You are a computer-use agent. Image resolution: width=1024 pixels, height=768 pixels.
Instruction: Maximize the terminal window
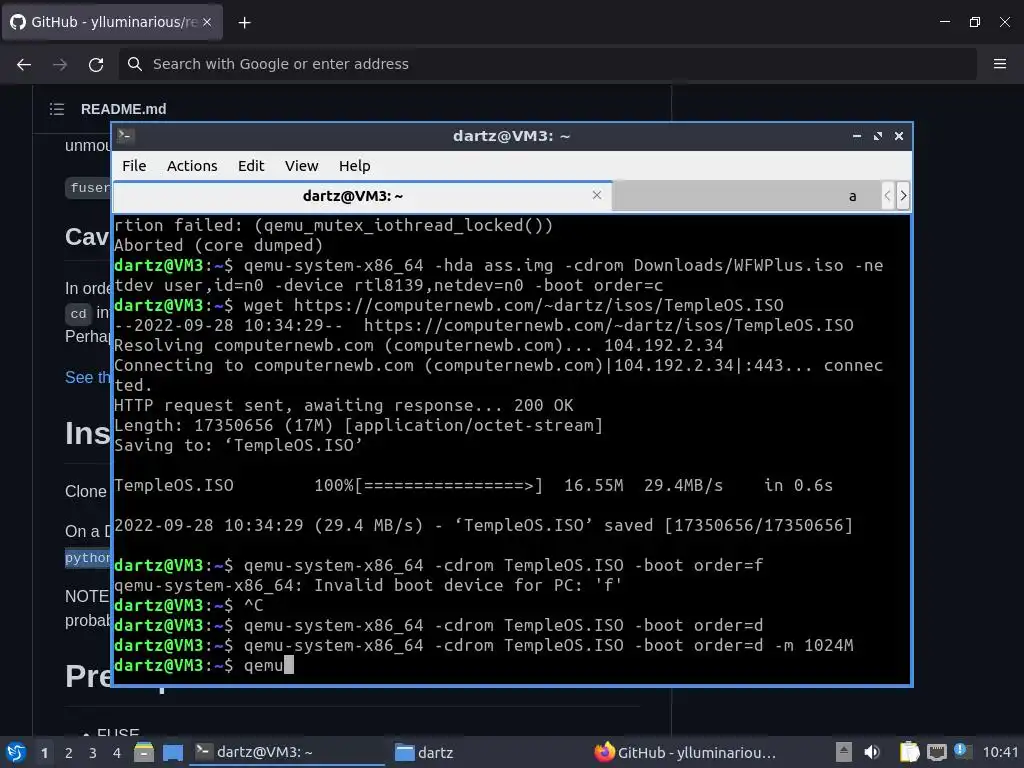pyautogui.click(x=878, y=136)
